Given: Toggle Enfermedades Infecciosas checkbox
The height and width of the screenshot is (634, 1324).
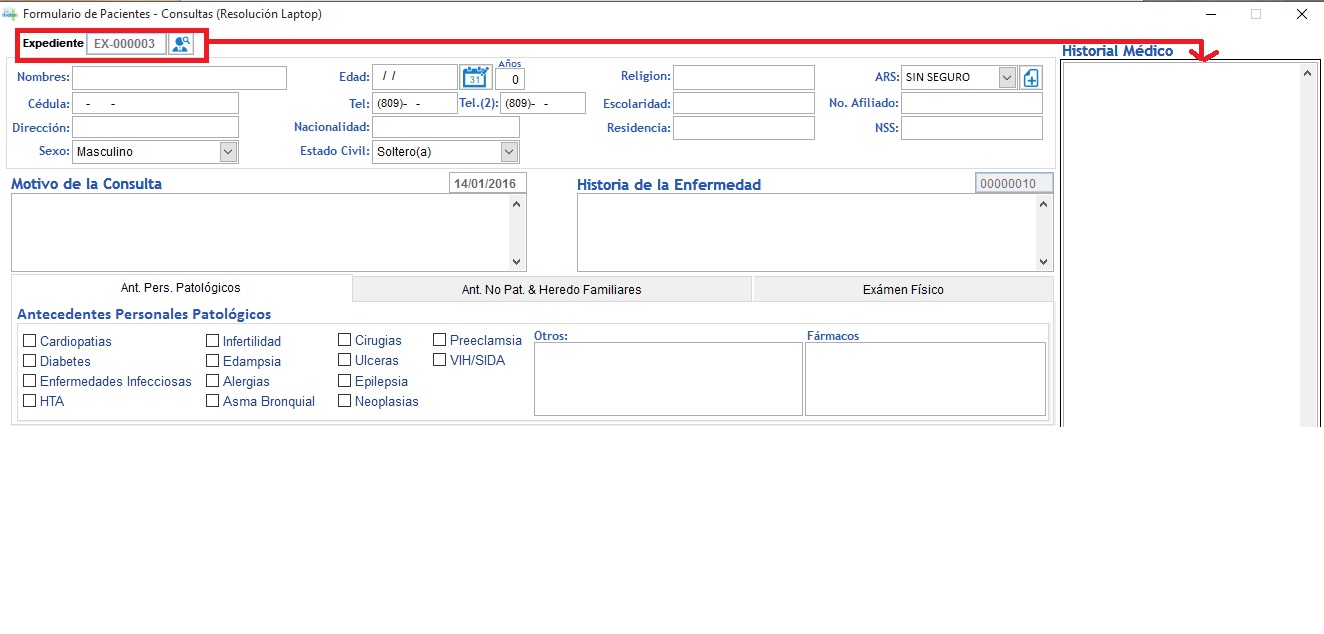Looking at the screenshot, I should click(30, 381).
